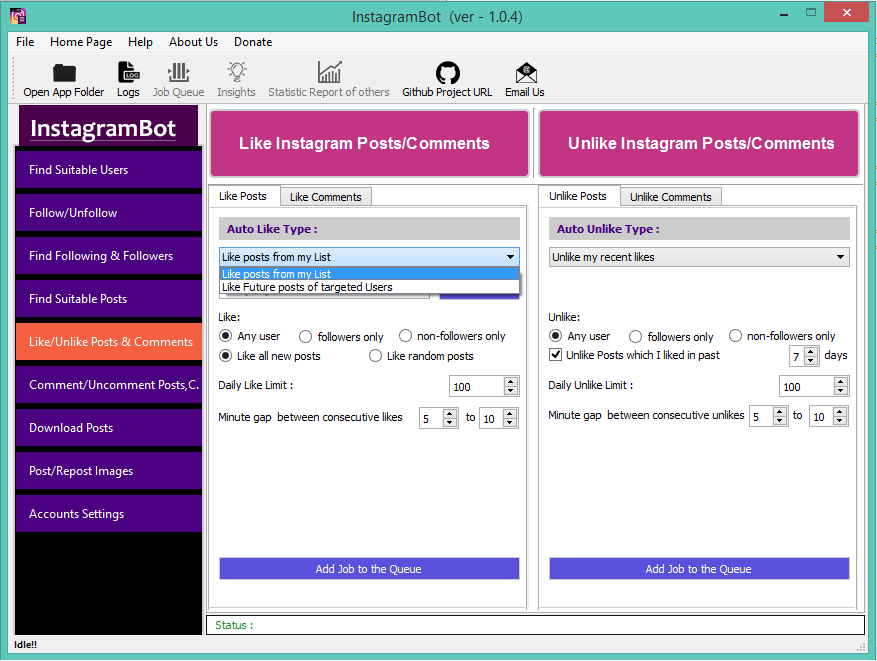Image resolution: width=877 pixels, height=661 pixels.
Task: Click the Job Queue toolbar icon
Action: pyautogui.click(x=178, y=72)
